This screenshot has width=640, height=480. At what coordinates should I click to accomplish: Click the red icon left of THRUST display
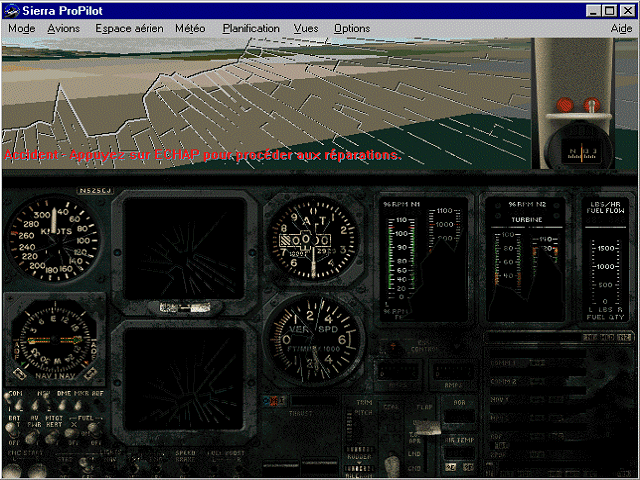[274, 401]
